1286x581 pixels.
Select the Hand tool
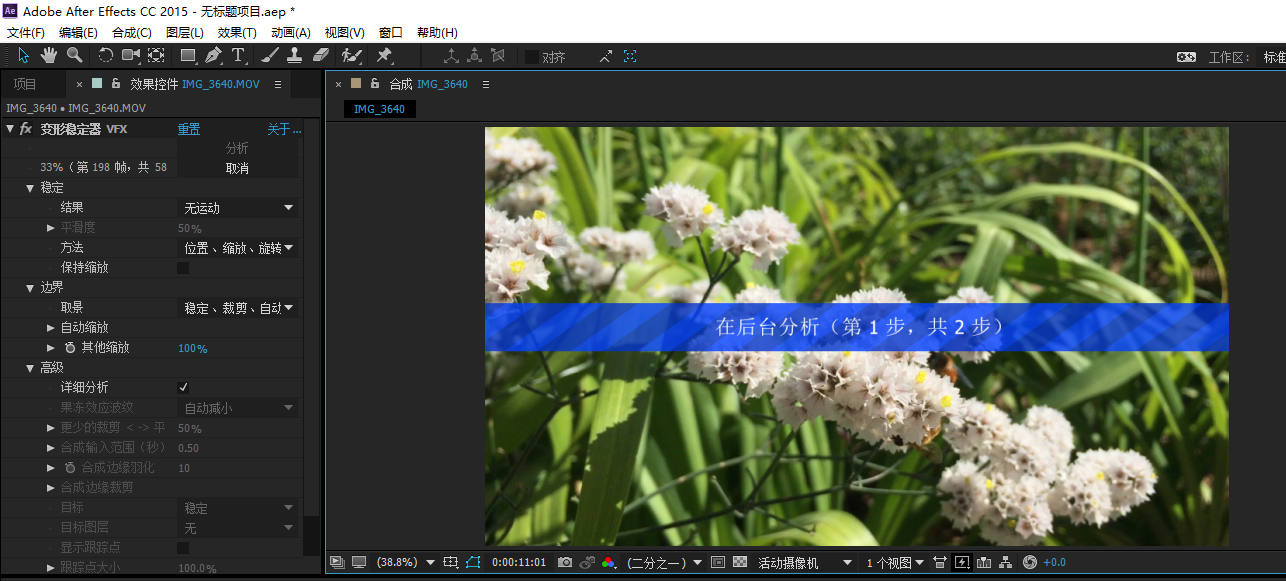click(x=48, y=55)
